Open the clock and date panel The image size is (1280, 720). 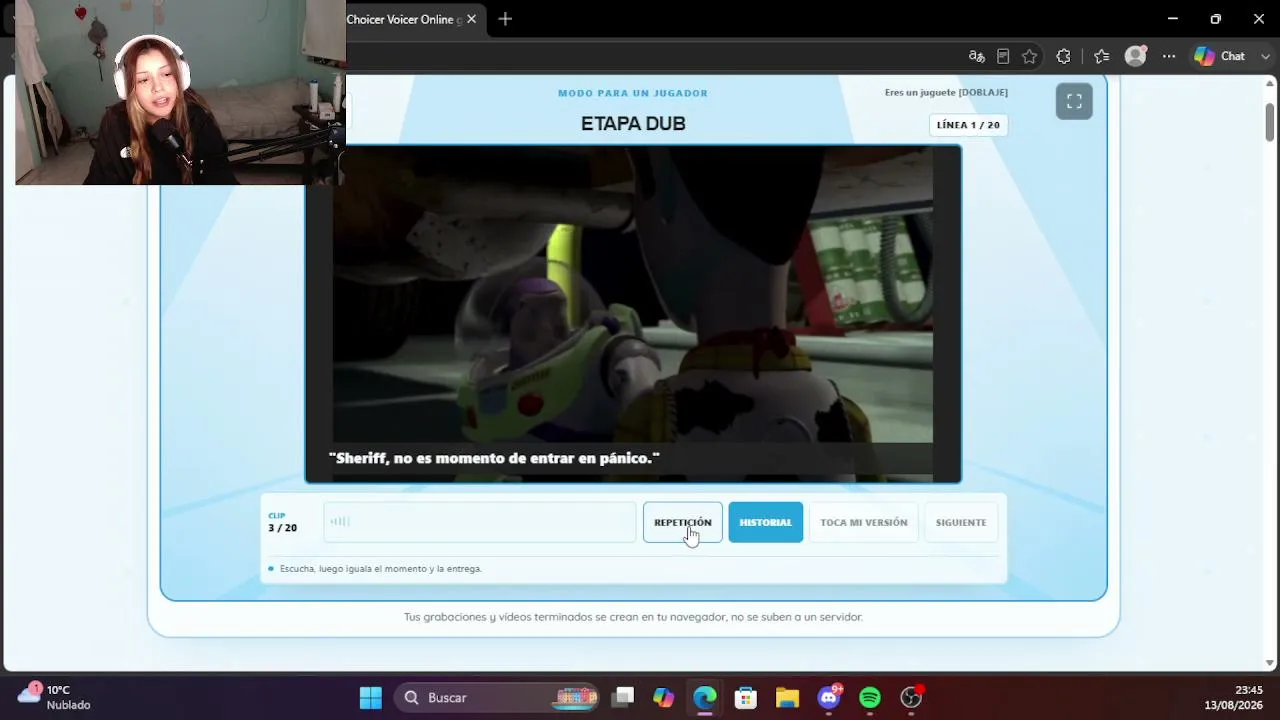click(1235, 697)
